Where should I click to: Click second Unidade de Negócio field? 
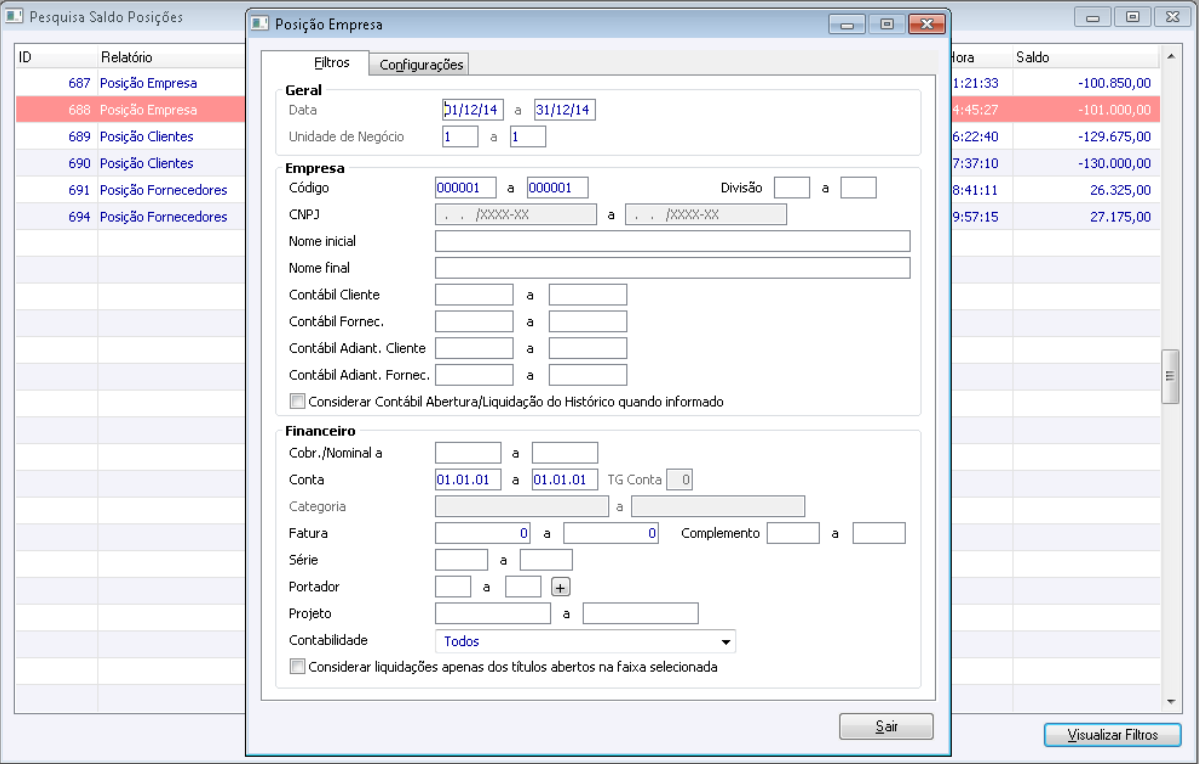528,137
